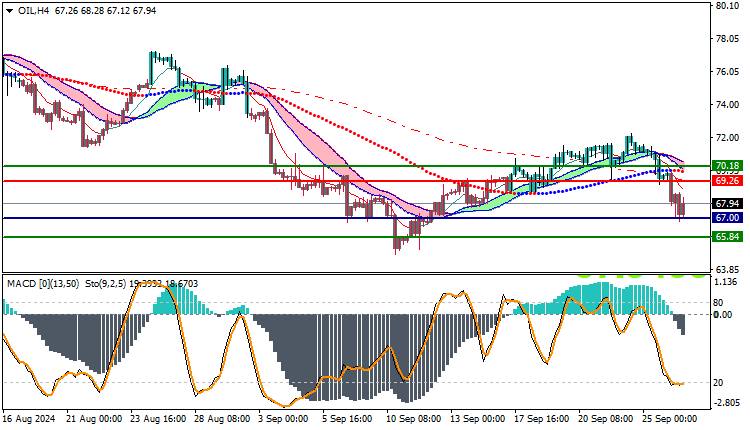Viewport: 750px width, 430px height.
Task: Click the 25 Sep 00:00 time label
Action: [670, 419]
